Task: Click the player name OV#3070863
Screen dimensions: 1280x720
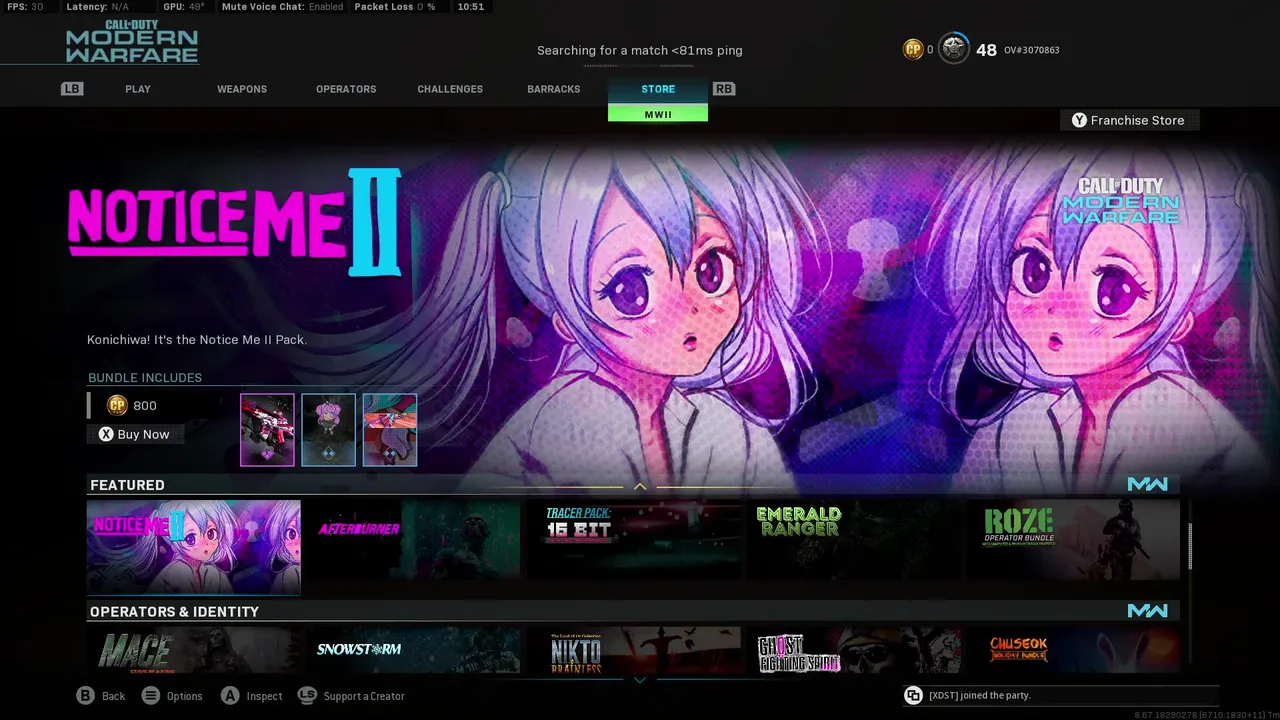Action: 1031,50
